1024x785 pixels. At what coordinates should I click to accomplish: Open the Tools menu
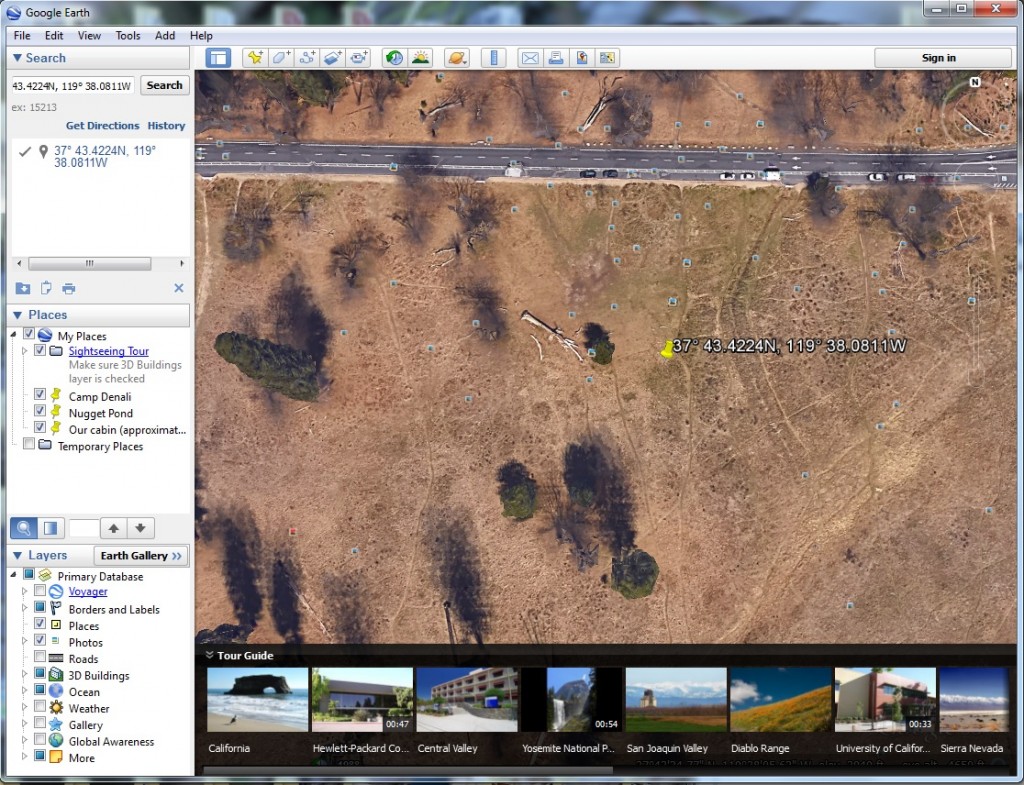point(127,35)
